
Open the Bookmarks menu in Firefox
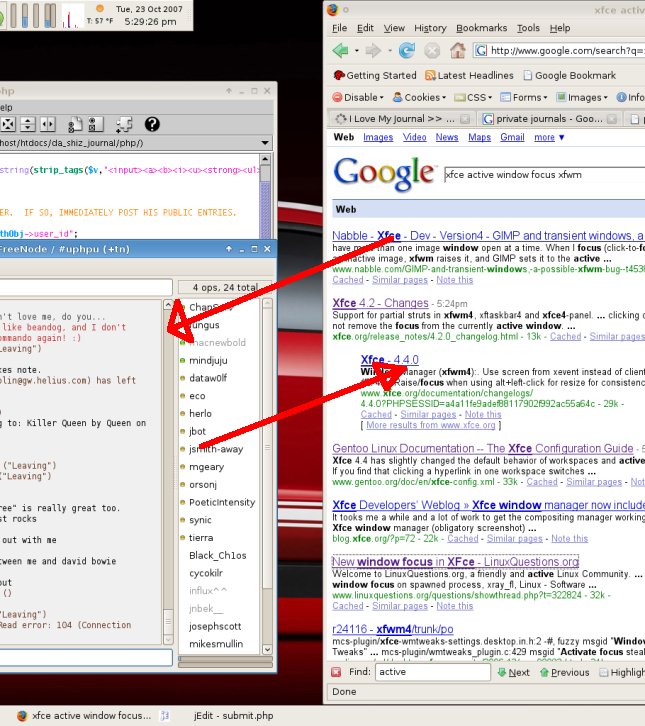point(482,28)
